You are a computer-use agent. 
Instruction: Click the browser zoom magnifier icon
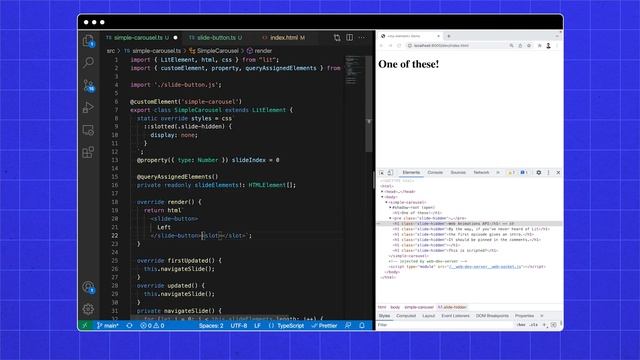pyautogui.click(x=511, y=46)
